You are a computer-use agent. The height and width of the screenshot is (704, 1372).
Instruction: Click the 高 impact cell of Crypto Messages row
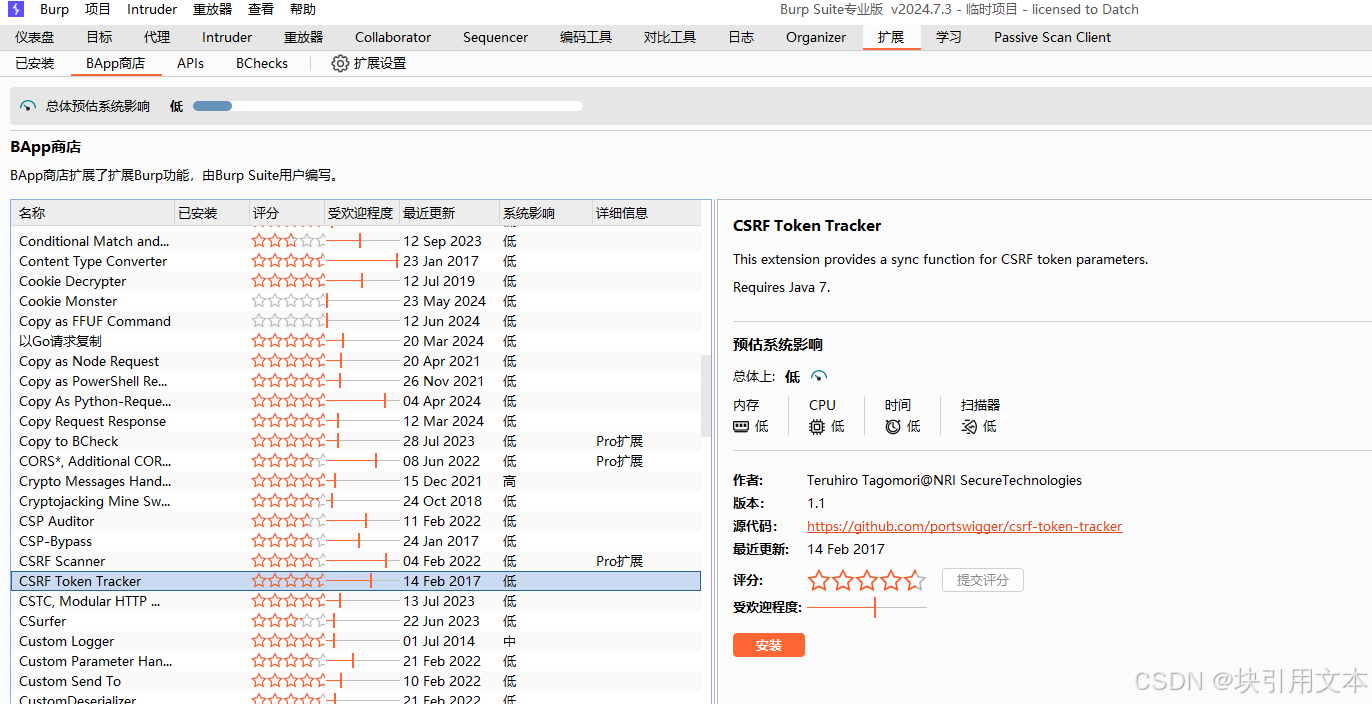509,481
